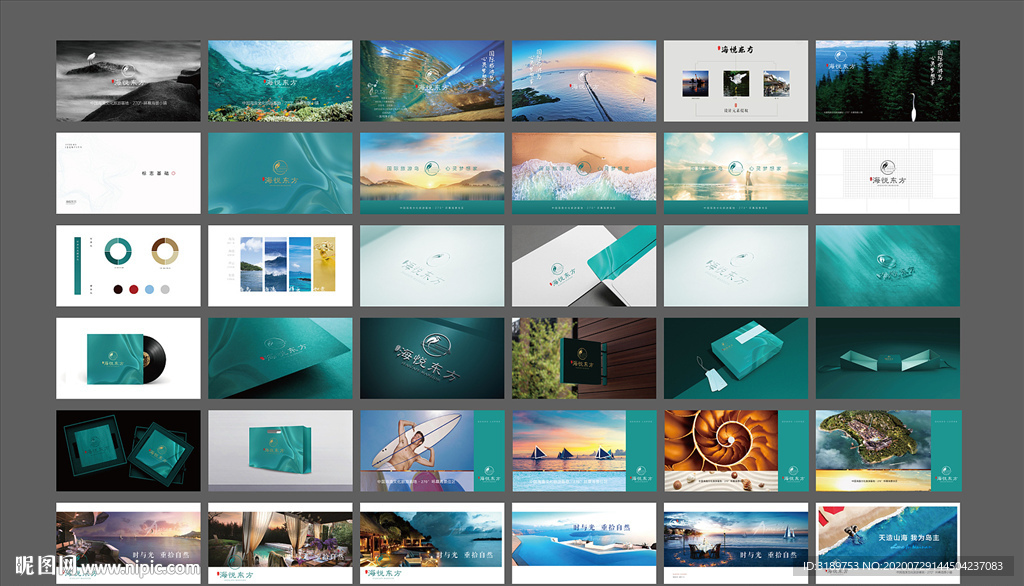The image size is (1024, 586).
Task: Select the white and teal business cards mockup
Action: coord(584,265)
